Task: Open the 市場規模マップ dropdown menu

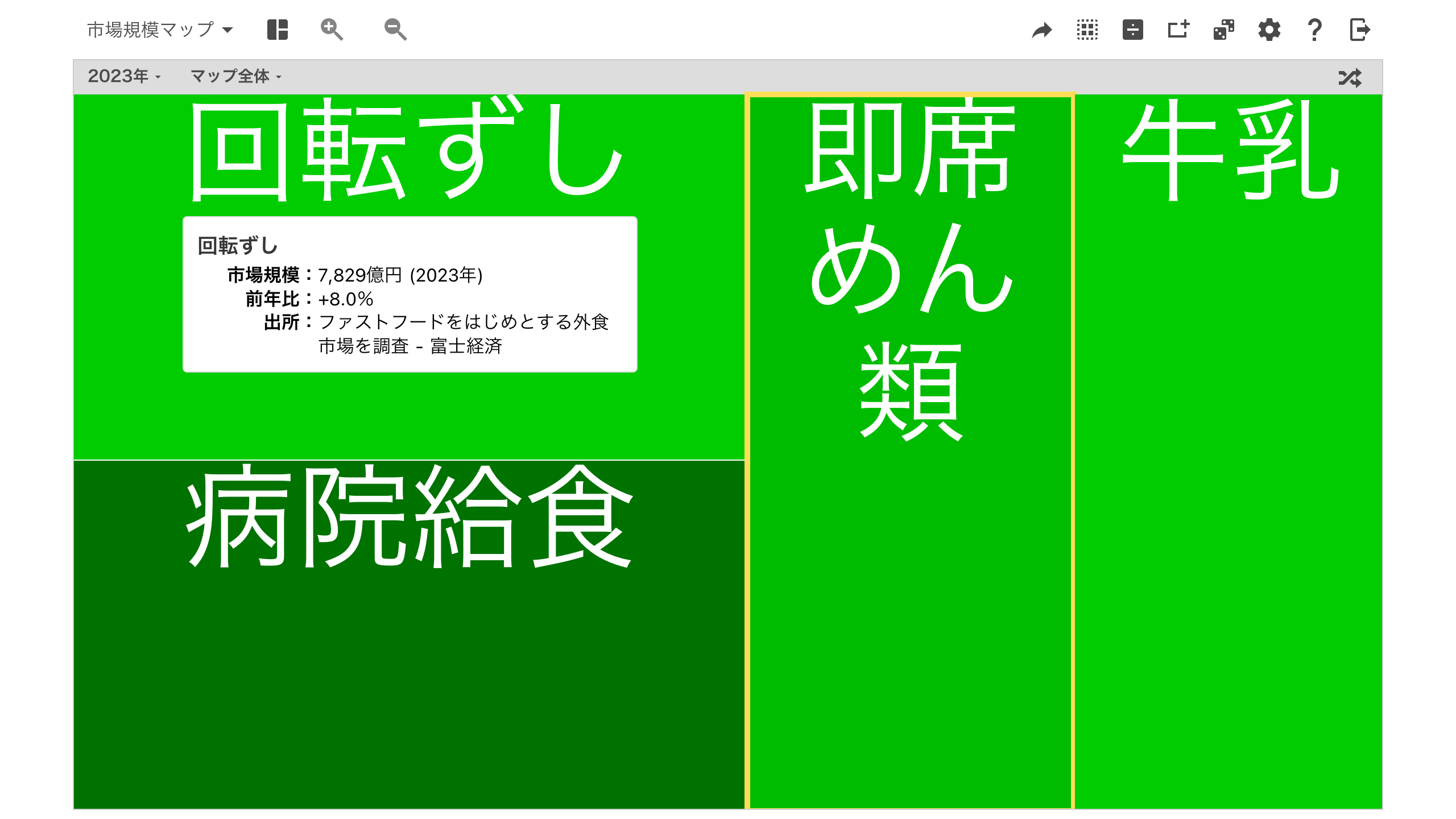Action: click(x=160, y=30)
